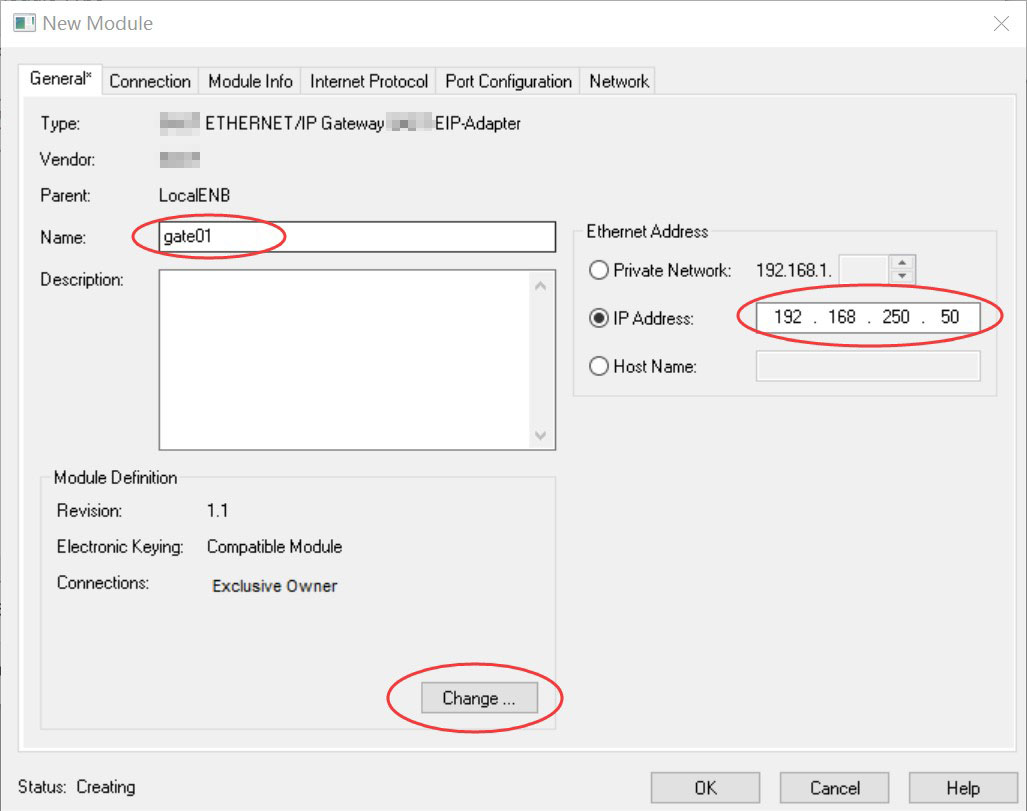Cancel the new module creation
Viewport: 1027px width, 811px height.
click(x=834, y=787)
